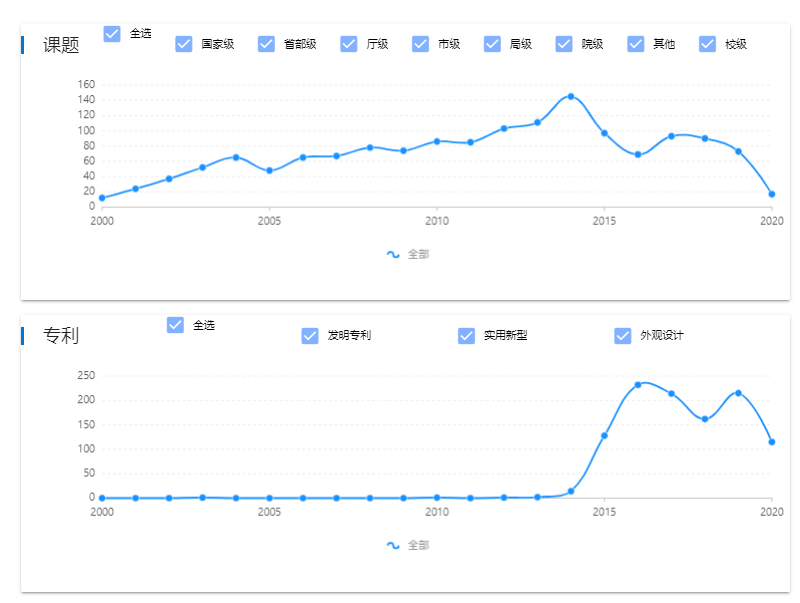Viewport: 800px width, 603px height.
Task: Click the 2016 peak point in 专利 chart
Action: tap(638, 385)
